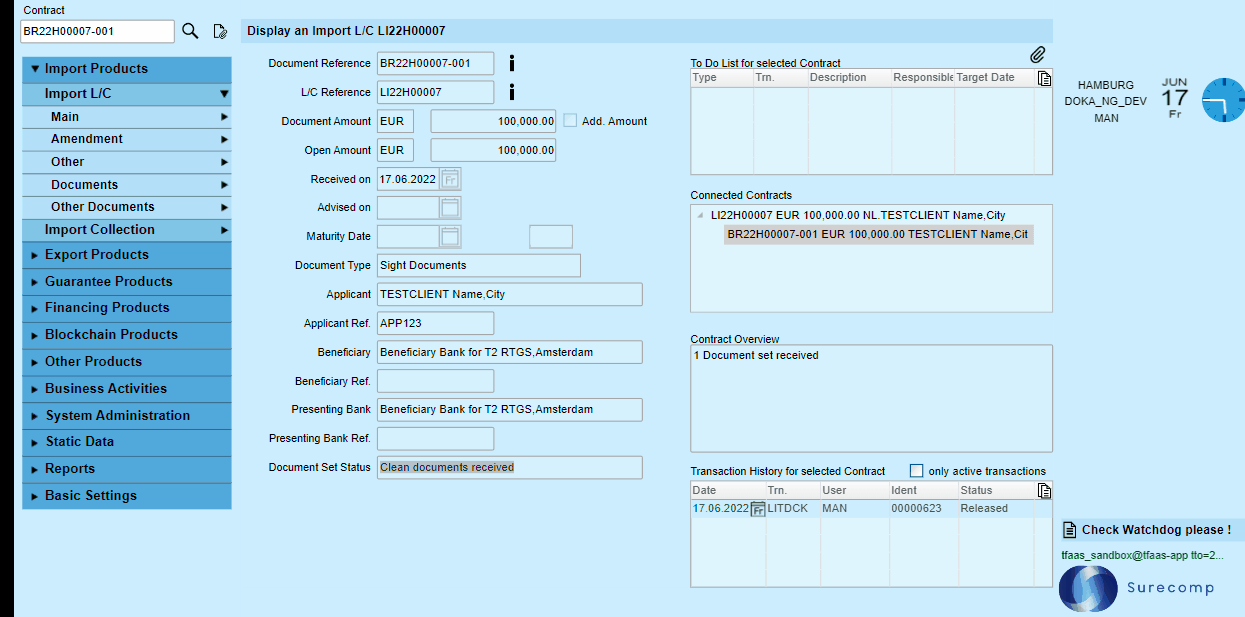Image resolution: width=1245 pixels, height=617 pixels.
Task: Click the To Do List export icon
Action: tap(1044, 78)
